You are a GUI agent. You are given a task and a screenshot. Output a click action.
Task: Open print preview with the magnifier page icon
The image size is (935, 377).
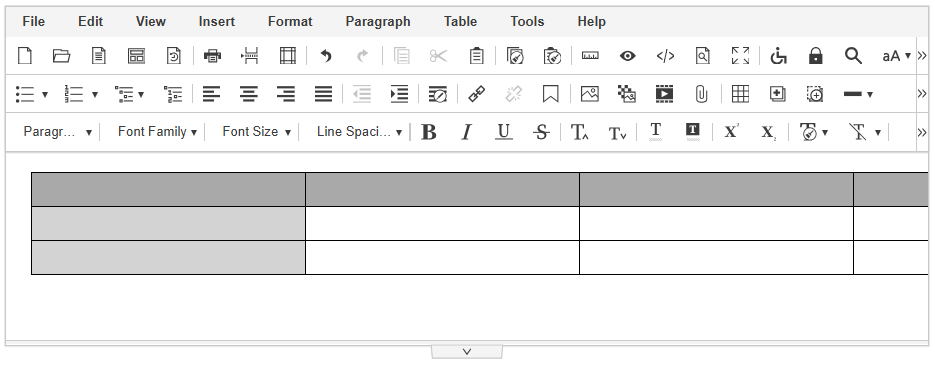pyautogui.click(x=703, y=56)
